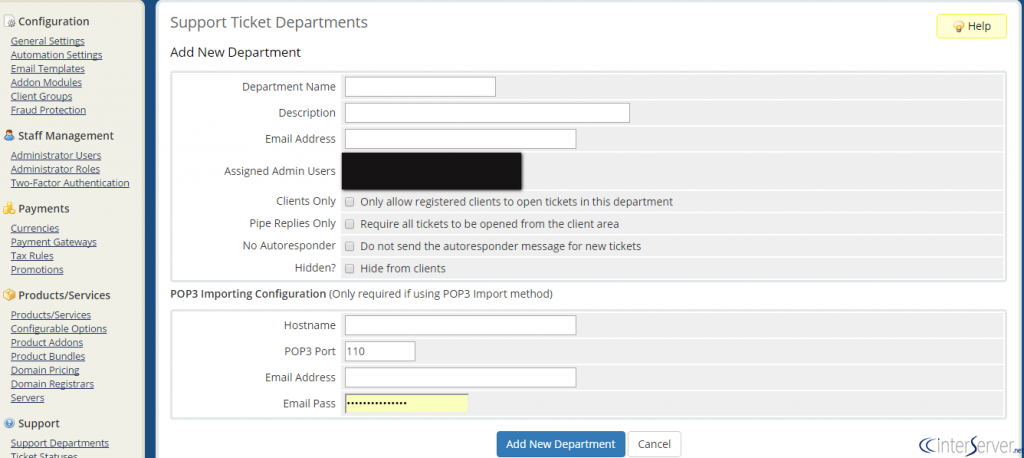Go to Configurable Options
This screenshot has width=1024, height=458.
pos(59,329)
